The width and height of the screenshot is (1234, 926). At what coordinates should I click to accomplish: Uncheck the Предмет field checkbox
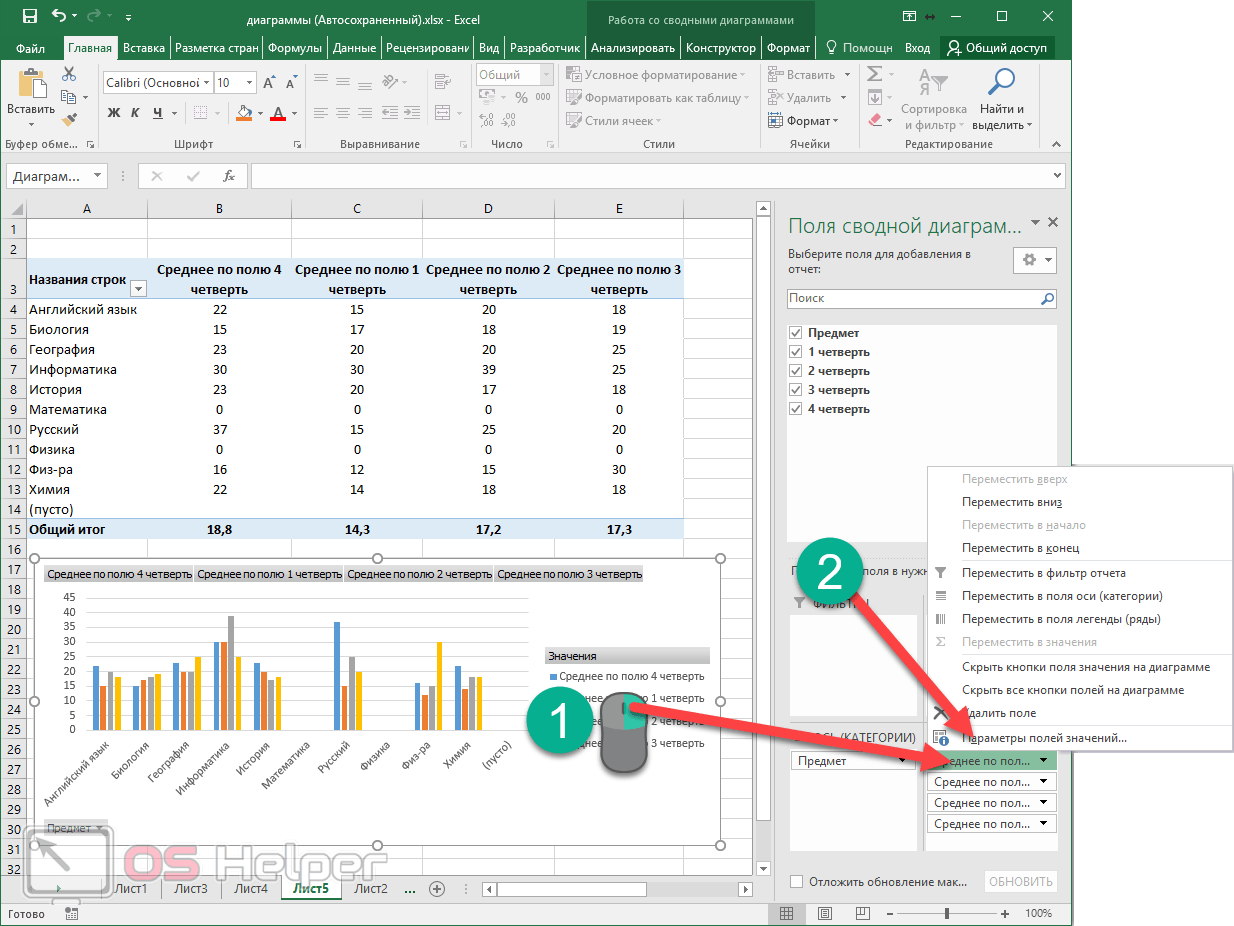click(x=796, y=333)
